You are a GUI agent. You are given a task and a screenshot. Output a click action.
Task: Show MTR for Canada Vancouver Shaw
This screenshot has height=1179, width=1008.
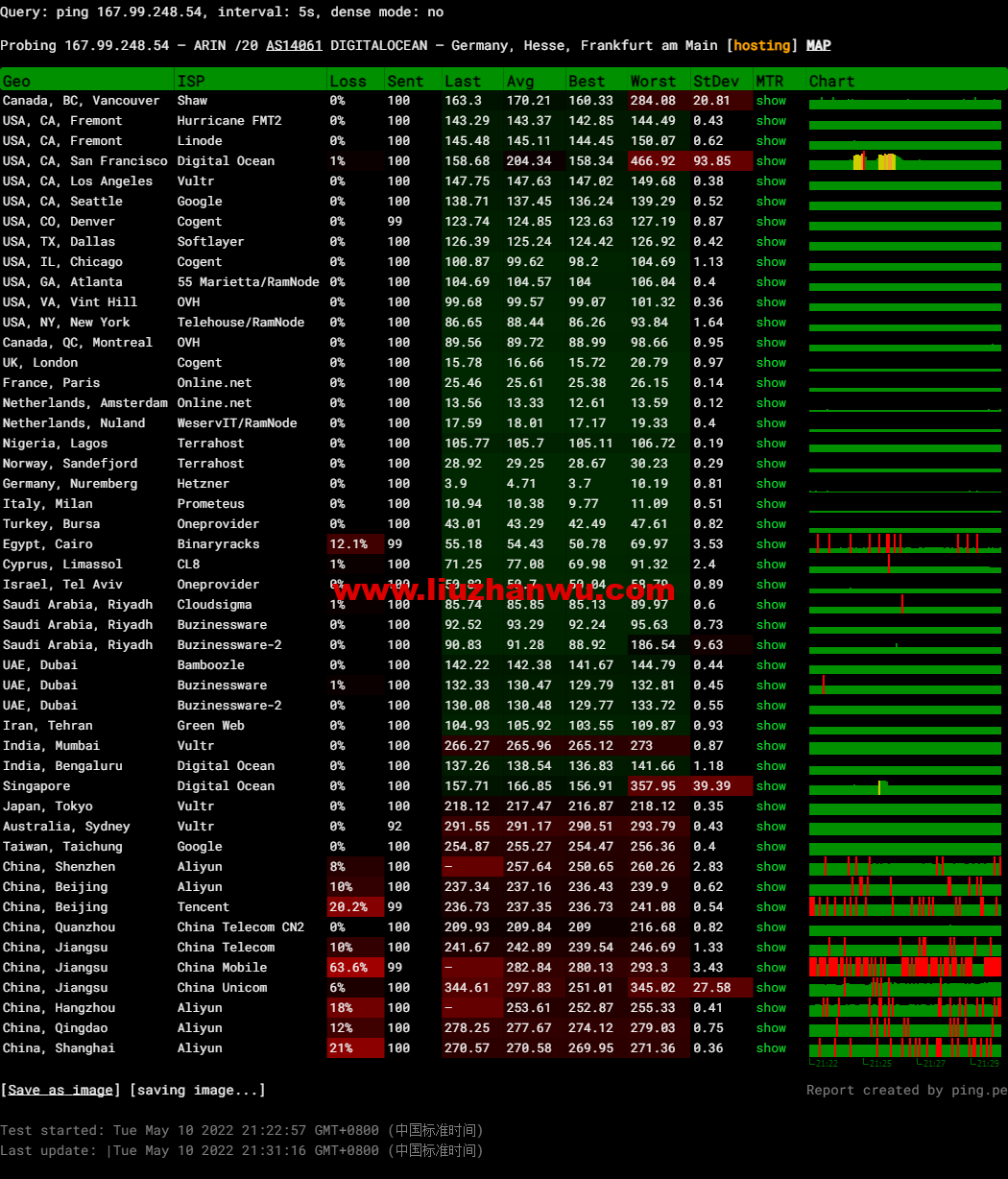(771, 101)
